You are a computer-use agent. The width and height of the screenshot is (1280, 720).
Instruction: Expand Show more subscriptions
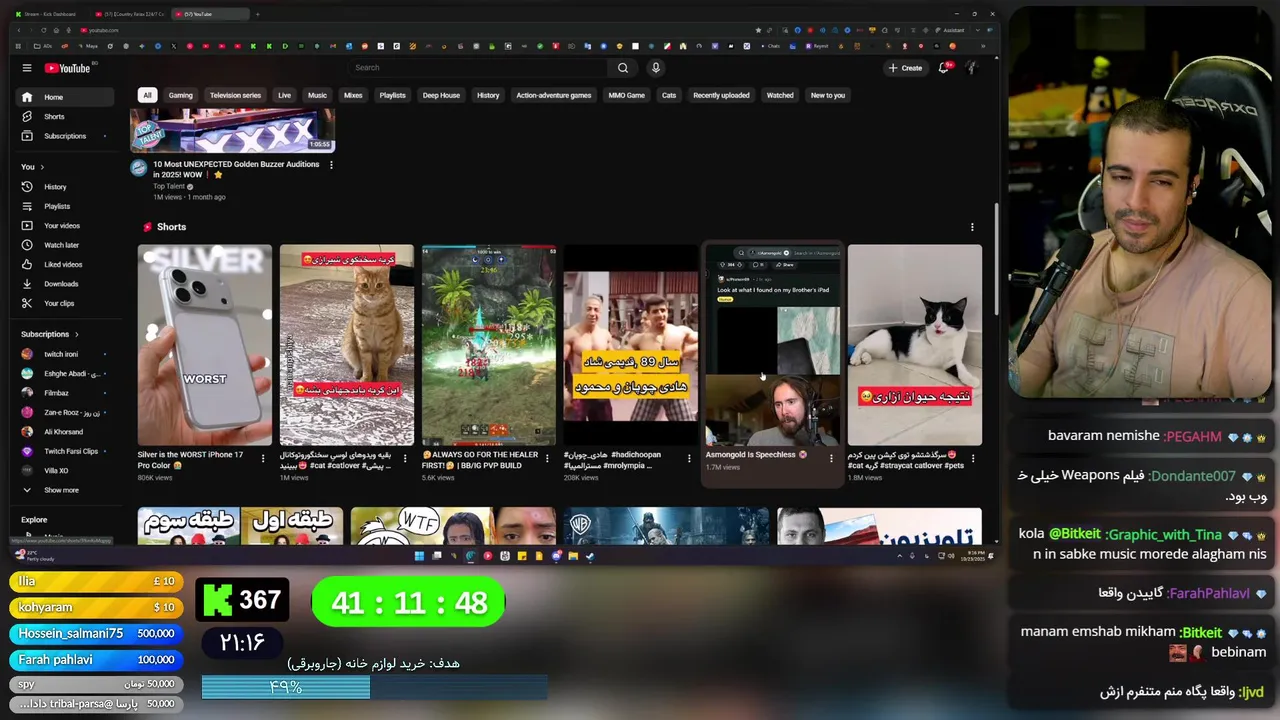click(x=65, y=490)
